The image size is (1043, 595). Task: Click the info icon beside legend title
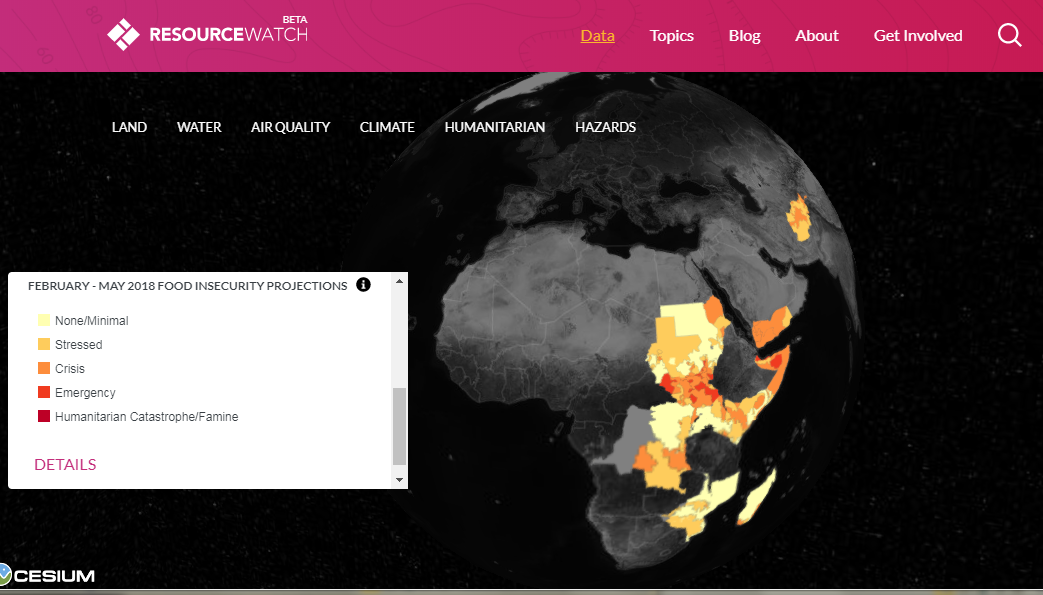click(x=363, y=285)
